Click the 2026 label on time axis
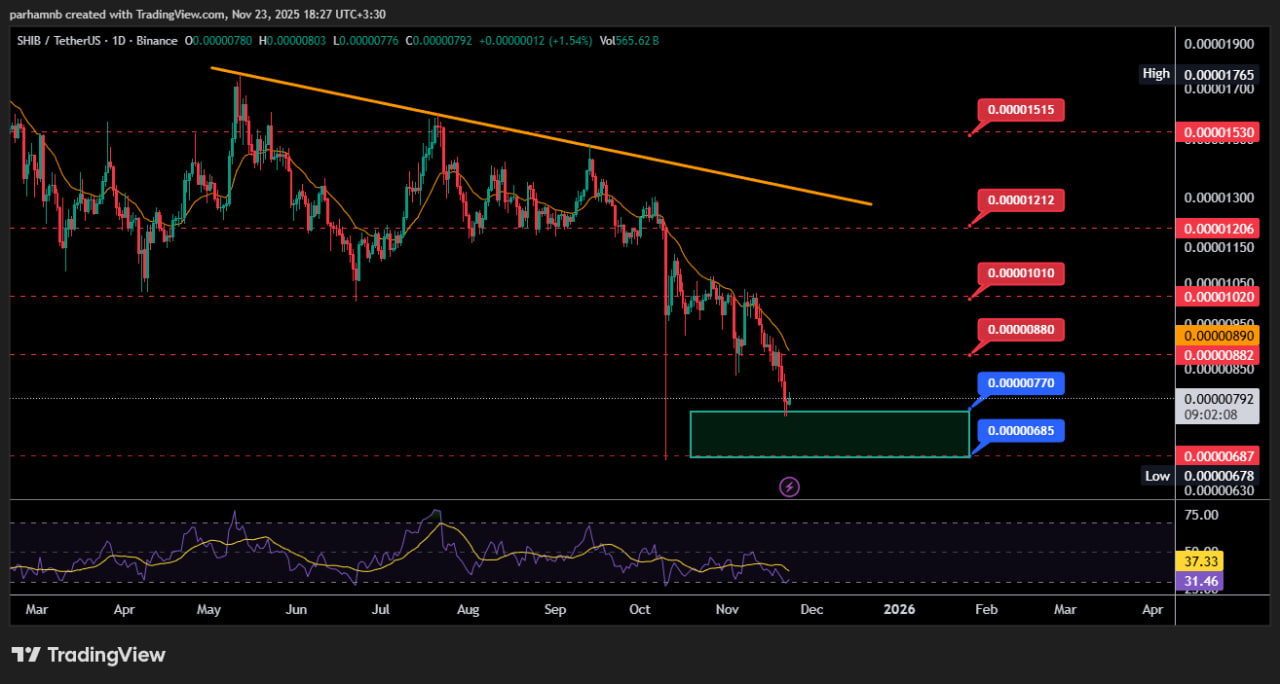Screen dimensions: 1280x684 pos(900,609)
